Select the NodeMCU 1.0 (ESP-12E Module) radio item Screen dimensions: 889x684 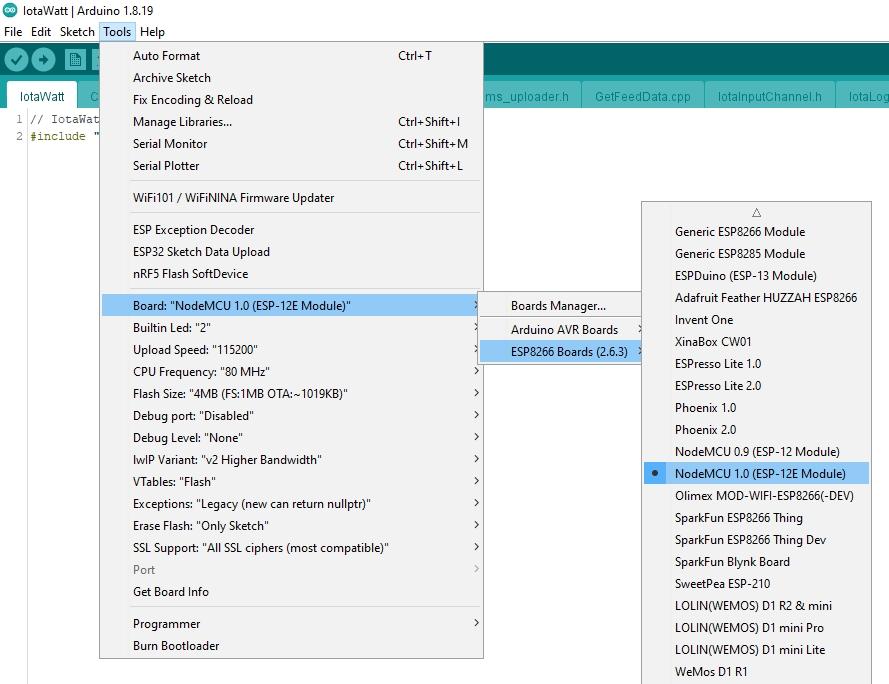(x=756, y=474)
